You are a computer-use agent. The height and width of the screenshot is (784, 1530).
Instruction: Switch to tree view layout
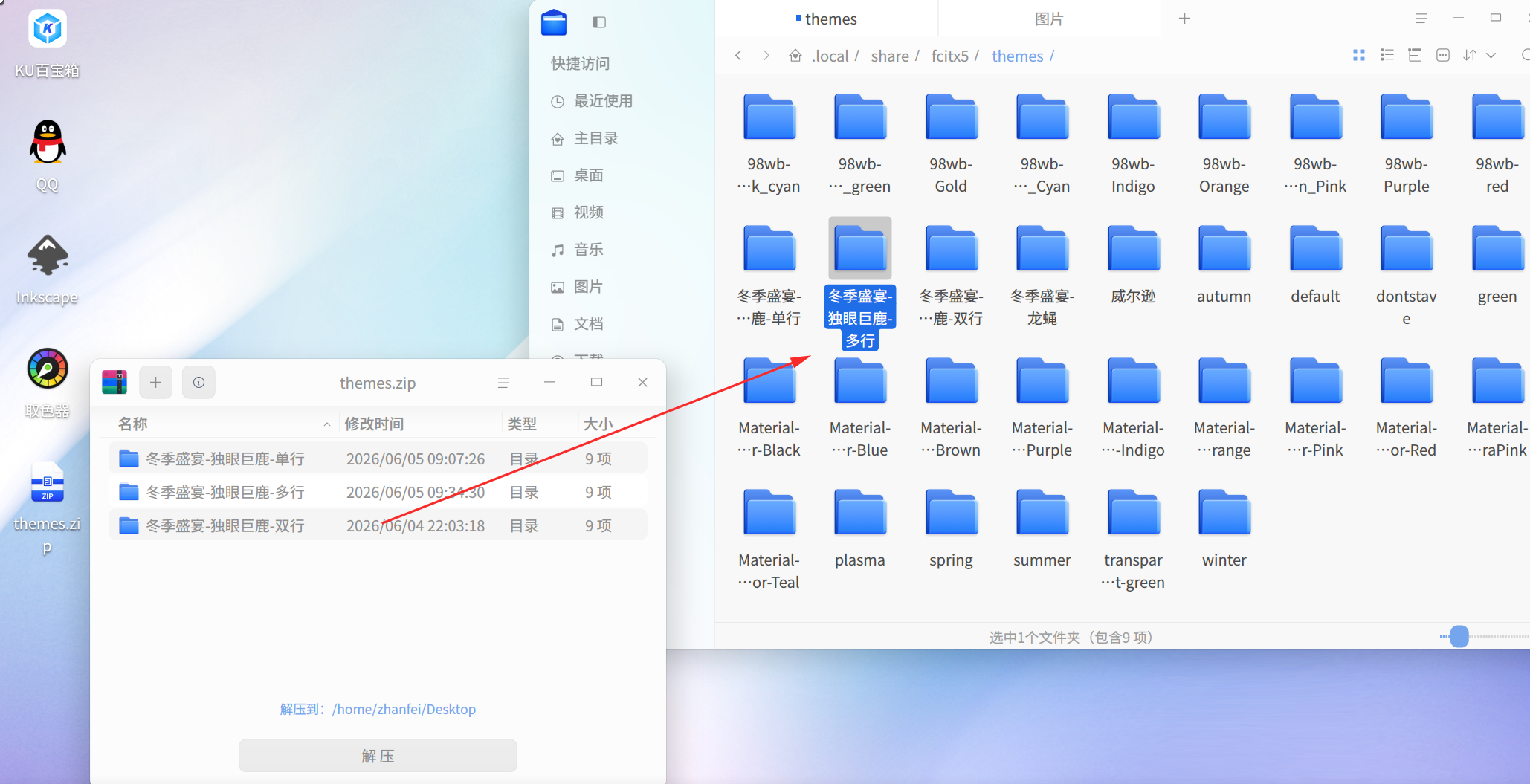(x=1415, y=56)
